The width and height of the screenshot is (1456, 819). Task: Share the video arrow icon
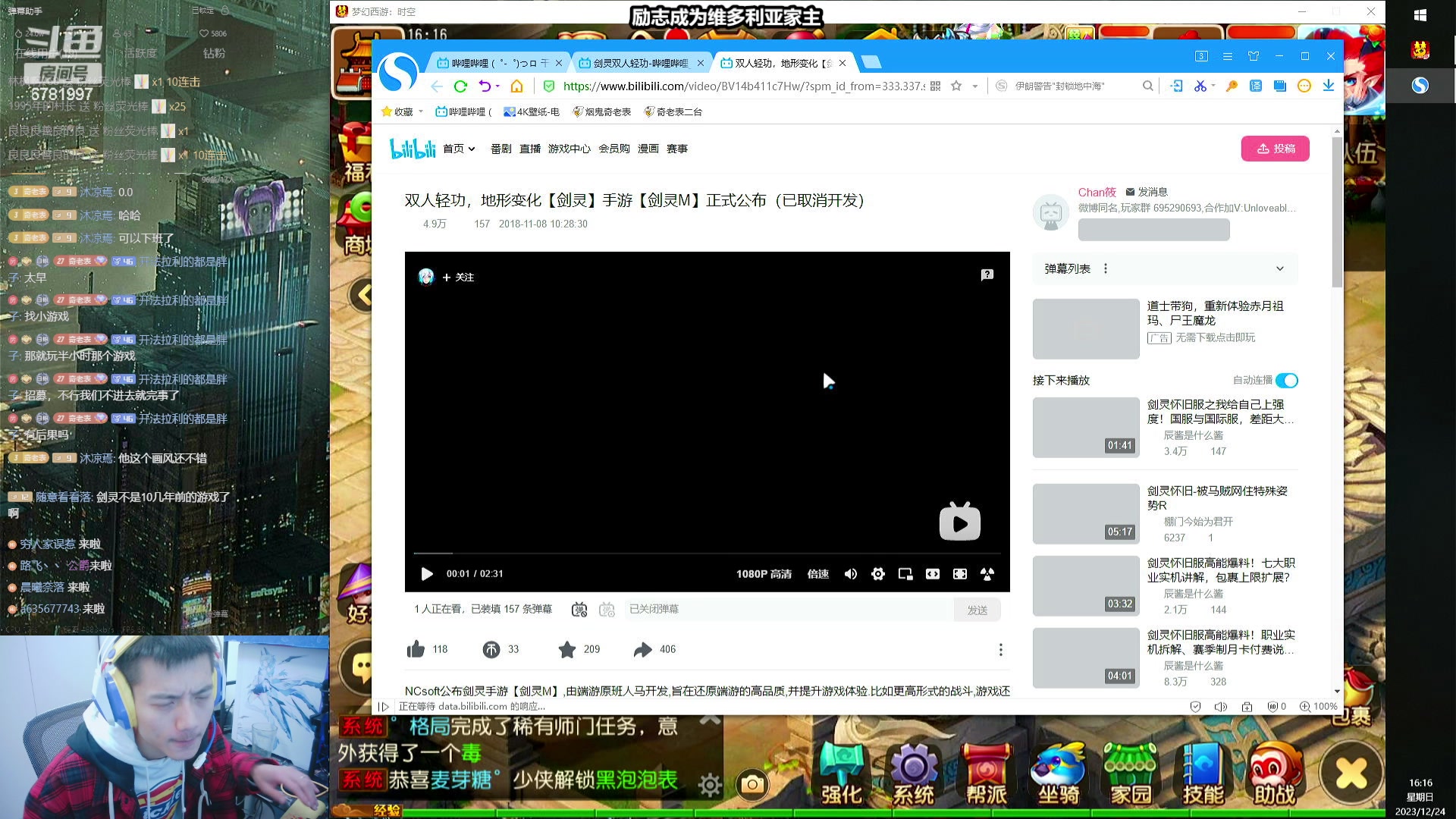pyautogui.click(x=643, y=649)
